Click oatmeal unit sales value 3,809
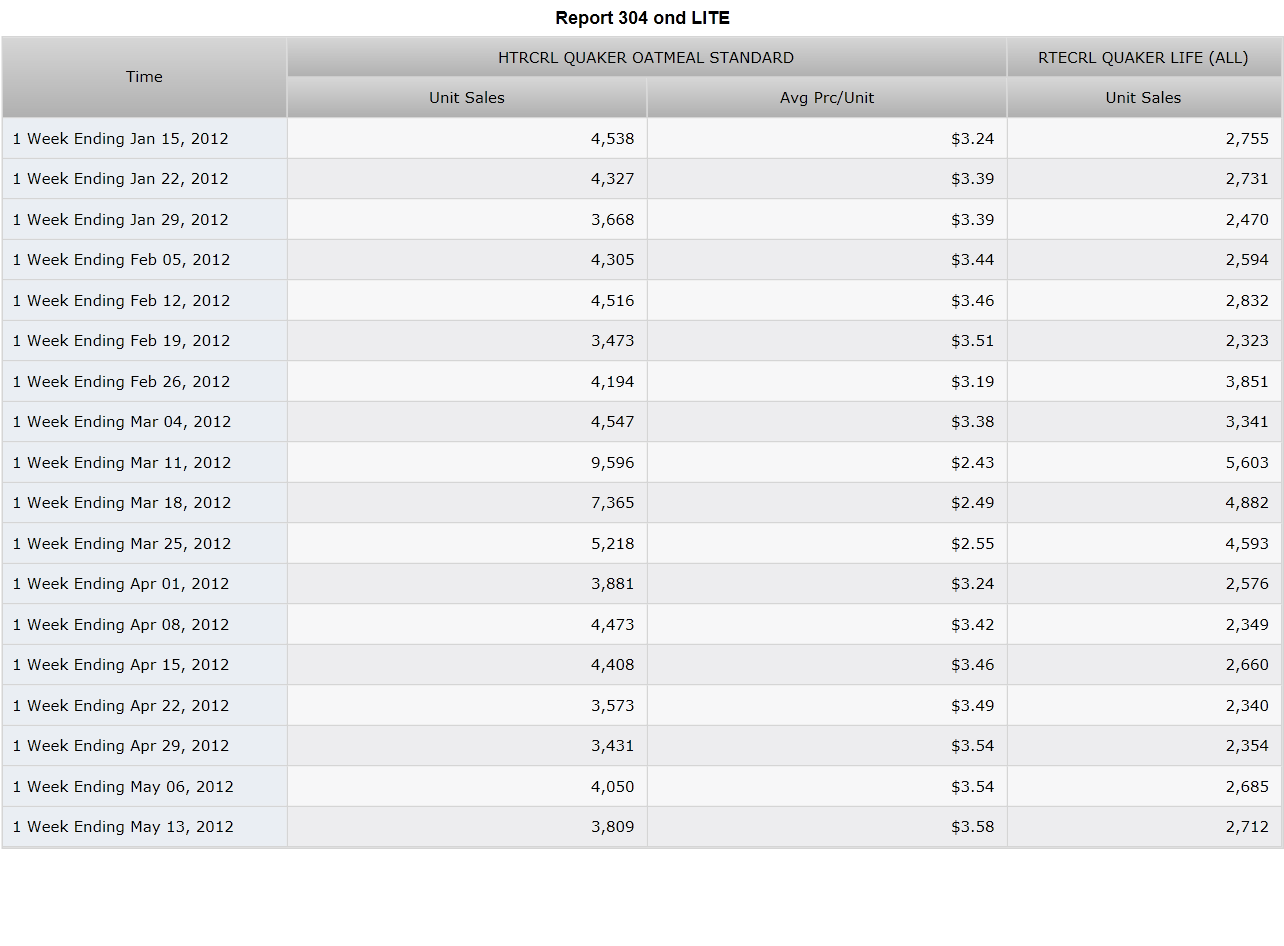Image resolution: width=1284 pixels, height=946 pixels. click(612, 827)
